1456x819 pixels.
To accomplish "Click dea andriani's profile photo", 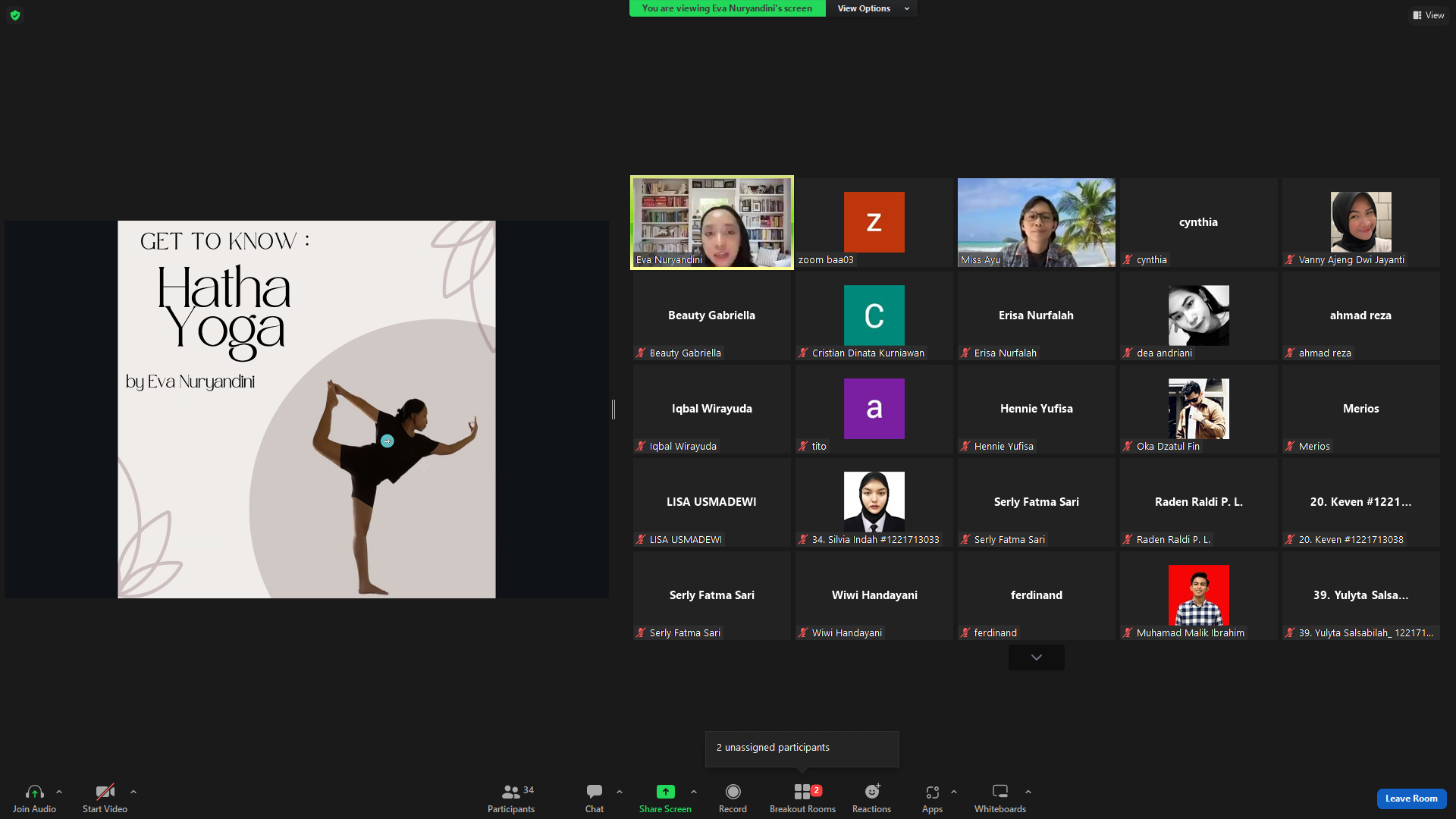I will pos(1199,315).
